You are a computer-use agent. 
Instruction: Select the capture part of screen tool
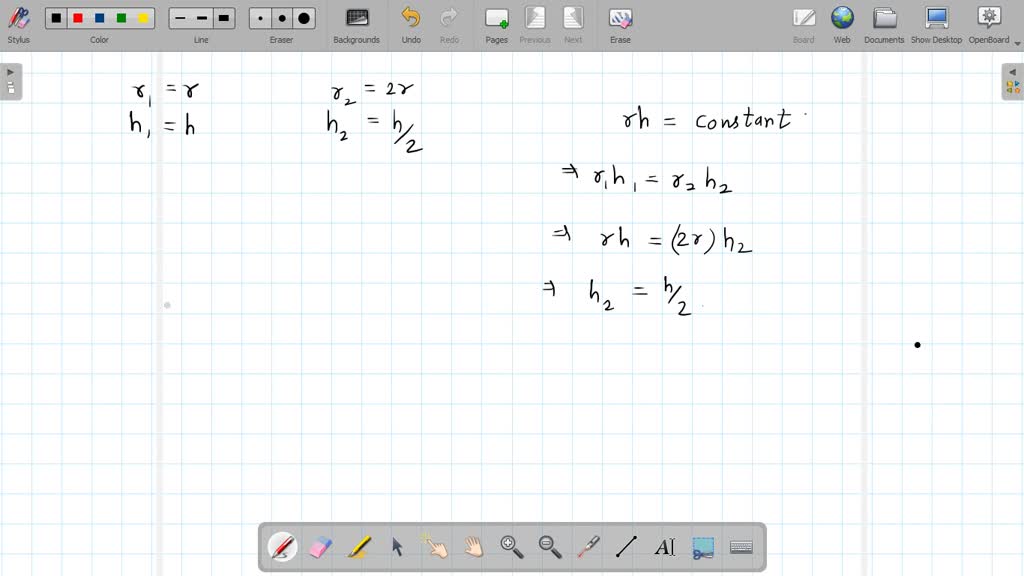(x=703, y=547)
